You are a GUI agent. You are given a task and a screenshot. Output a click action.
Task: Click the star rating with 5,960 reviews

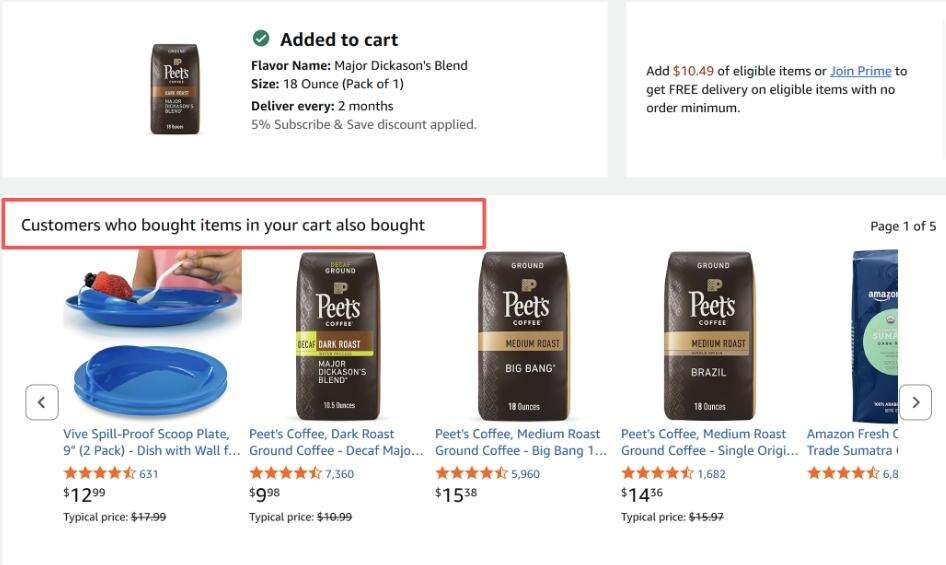pyautogui.click(x=471, y=473)
